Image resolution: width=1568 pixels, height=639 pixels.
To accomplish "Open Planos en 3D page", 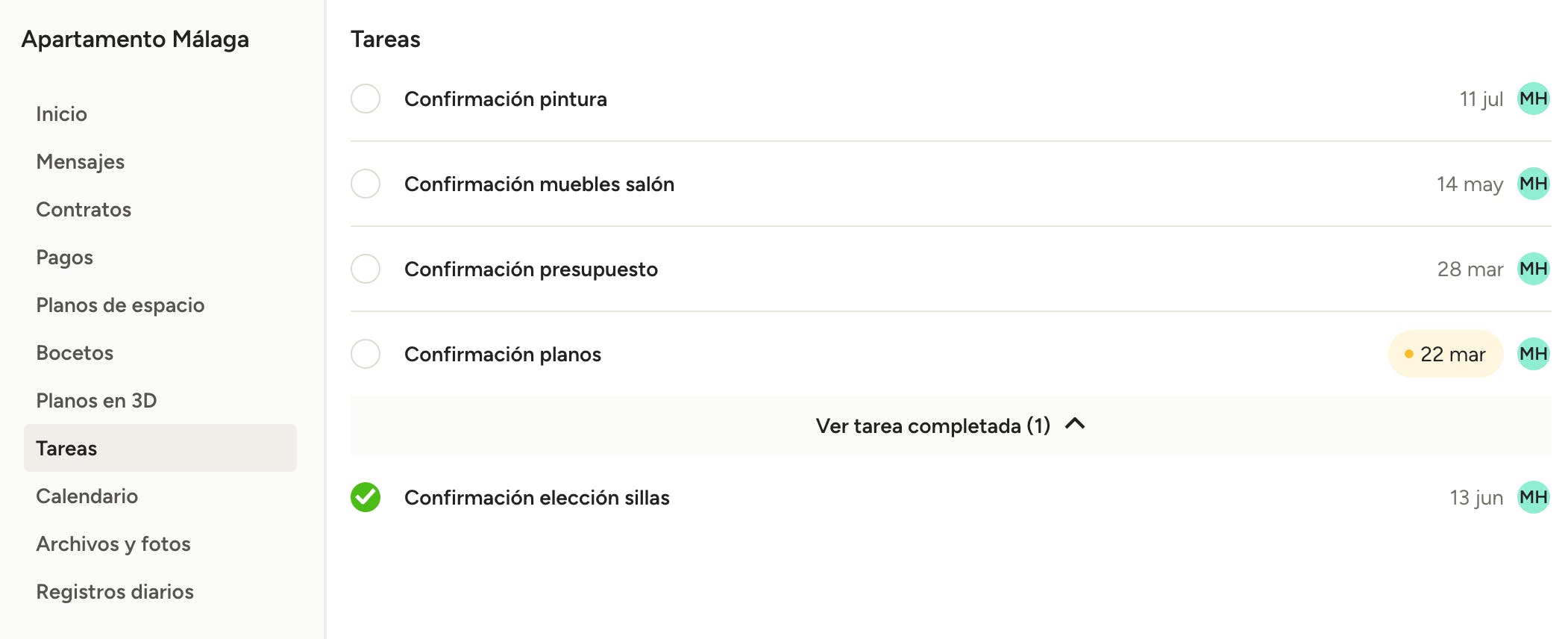I will [97, 401].
